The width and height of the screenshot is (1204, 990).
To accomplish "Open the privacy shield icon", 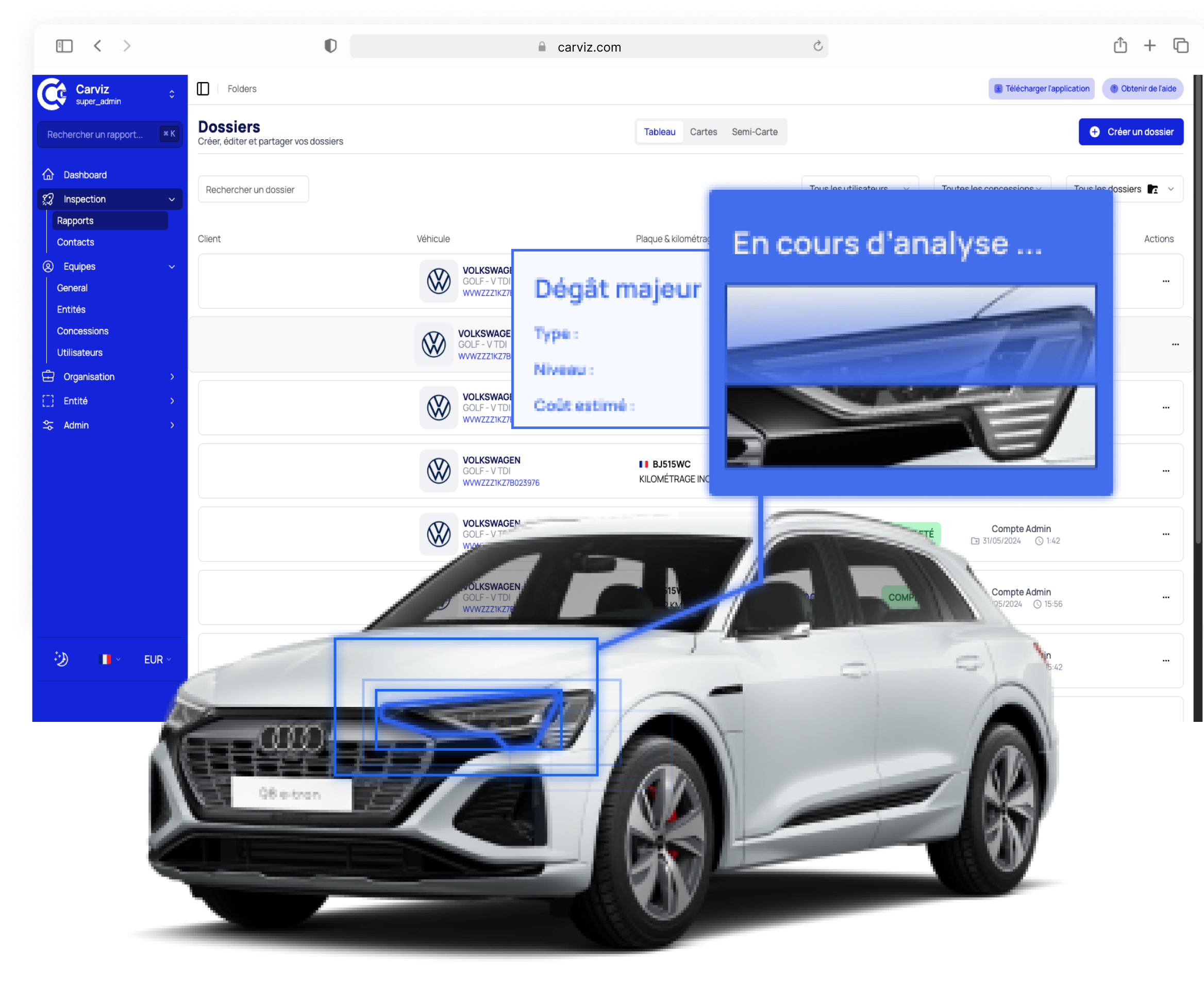I will click(331, 45).
